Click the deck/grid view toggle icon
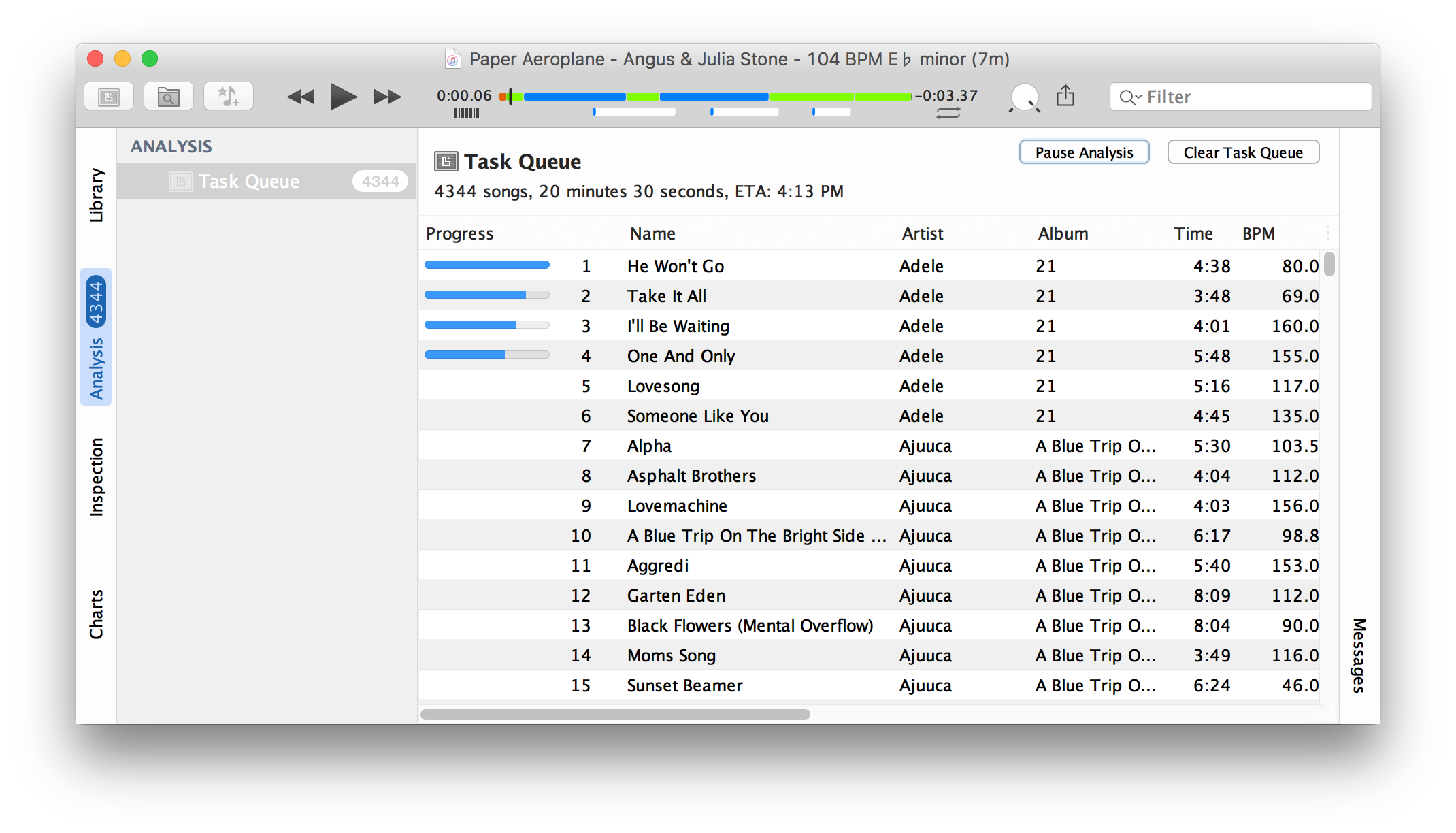 coord(109,97)
